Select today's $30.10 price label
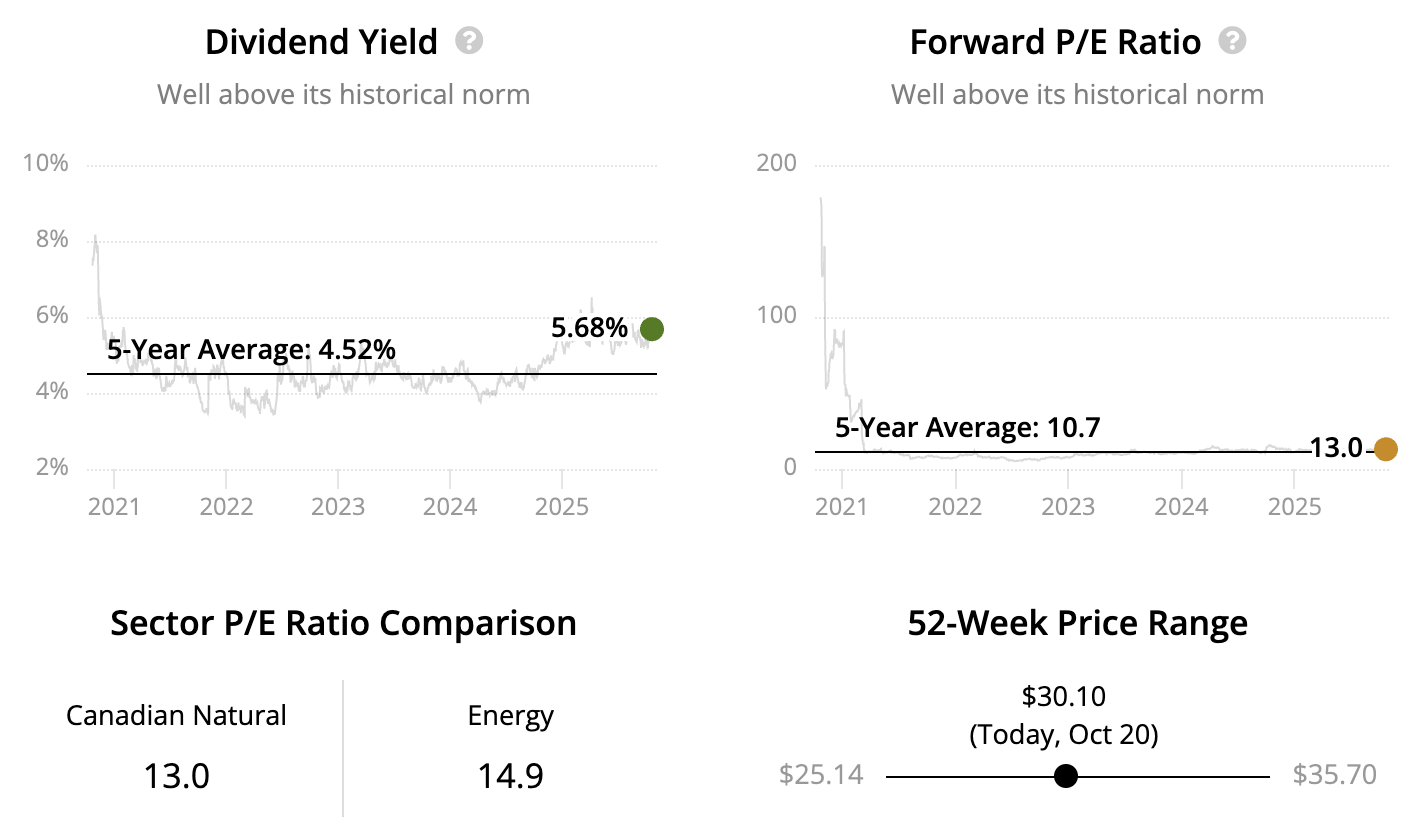The width and height of the screenshot is (1424, 834). [x=1063, y=696]
